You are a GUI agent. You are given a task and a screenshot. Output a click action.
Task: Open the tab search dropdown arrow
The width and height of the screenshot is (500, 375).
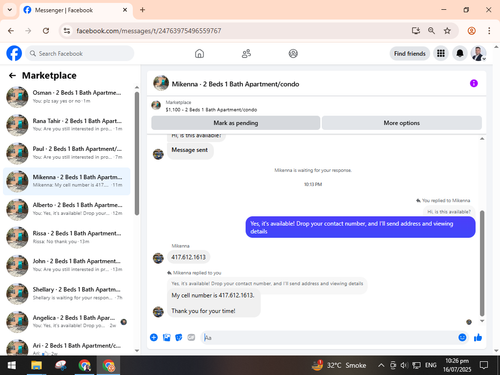coord(10,10)
